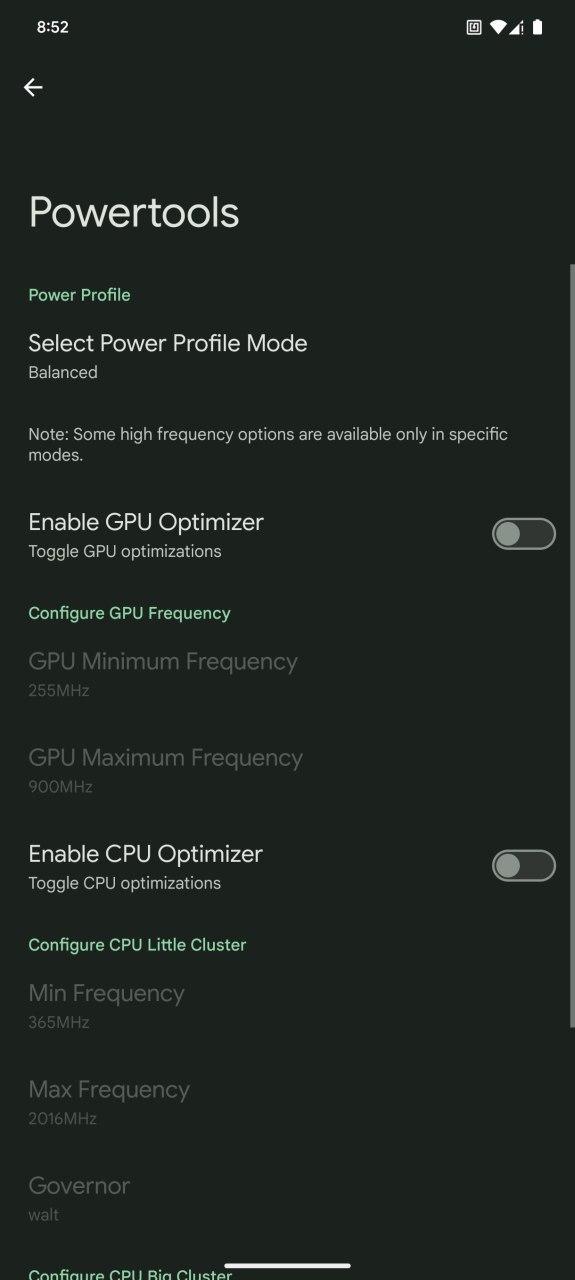575x1280 pixels.
Task: Tap the 8:52 clock in status bar
Action: 52,27
